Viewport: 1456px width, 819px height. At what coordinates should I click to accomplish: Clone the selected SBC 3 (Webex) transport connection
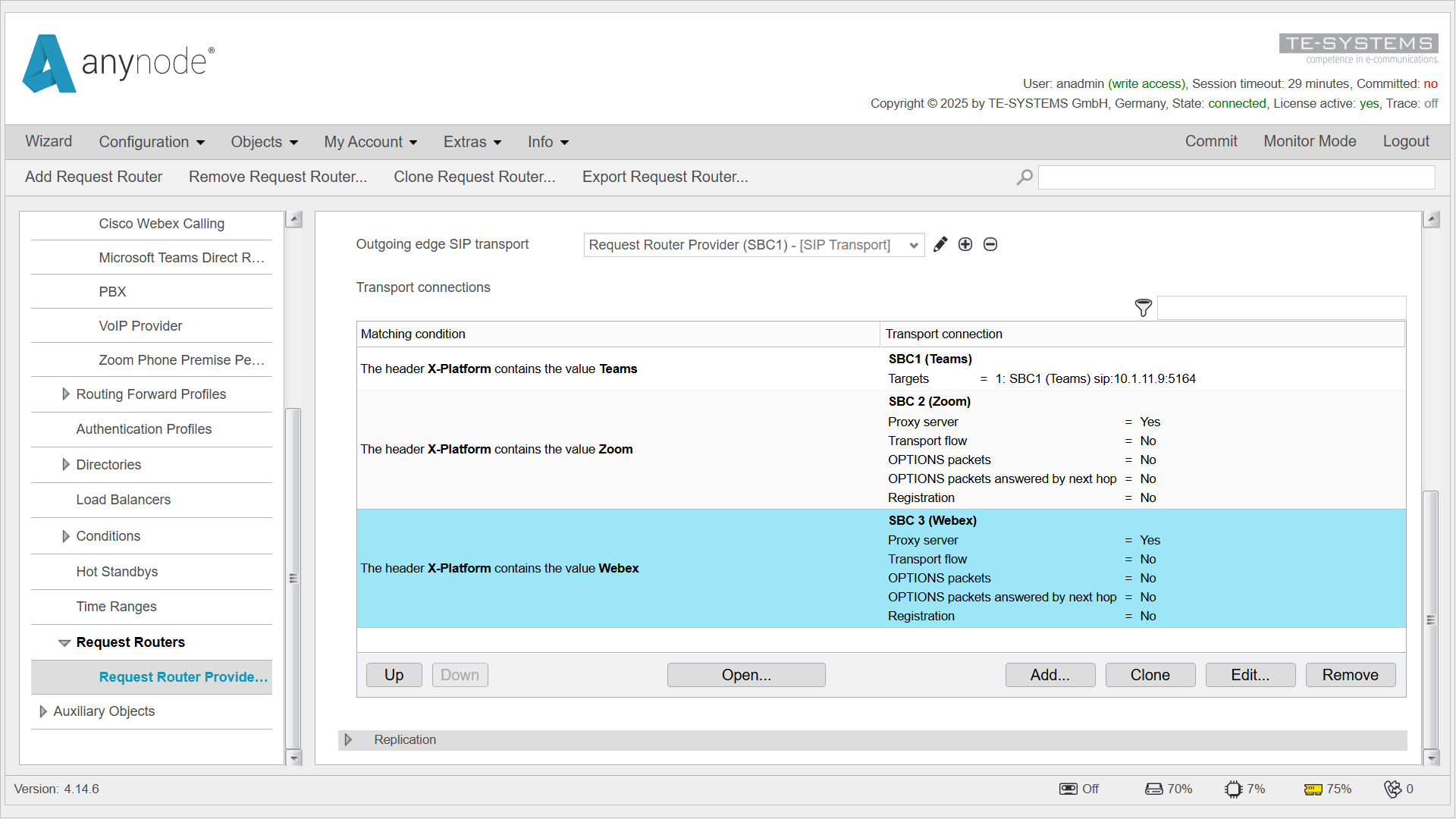[1150, 674]
